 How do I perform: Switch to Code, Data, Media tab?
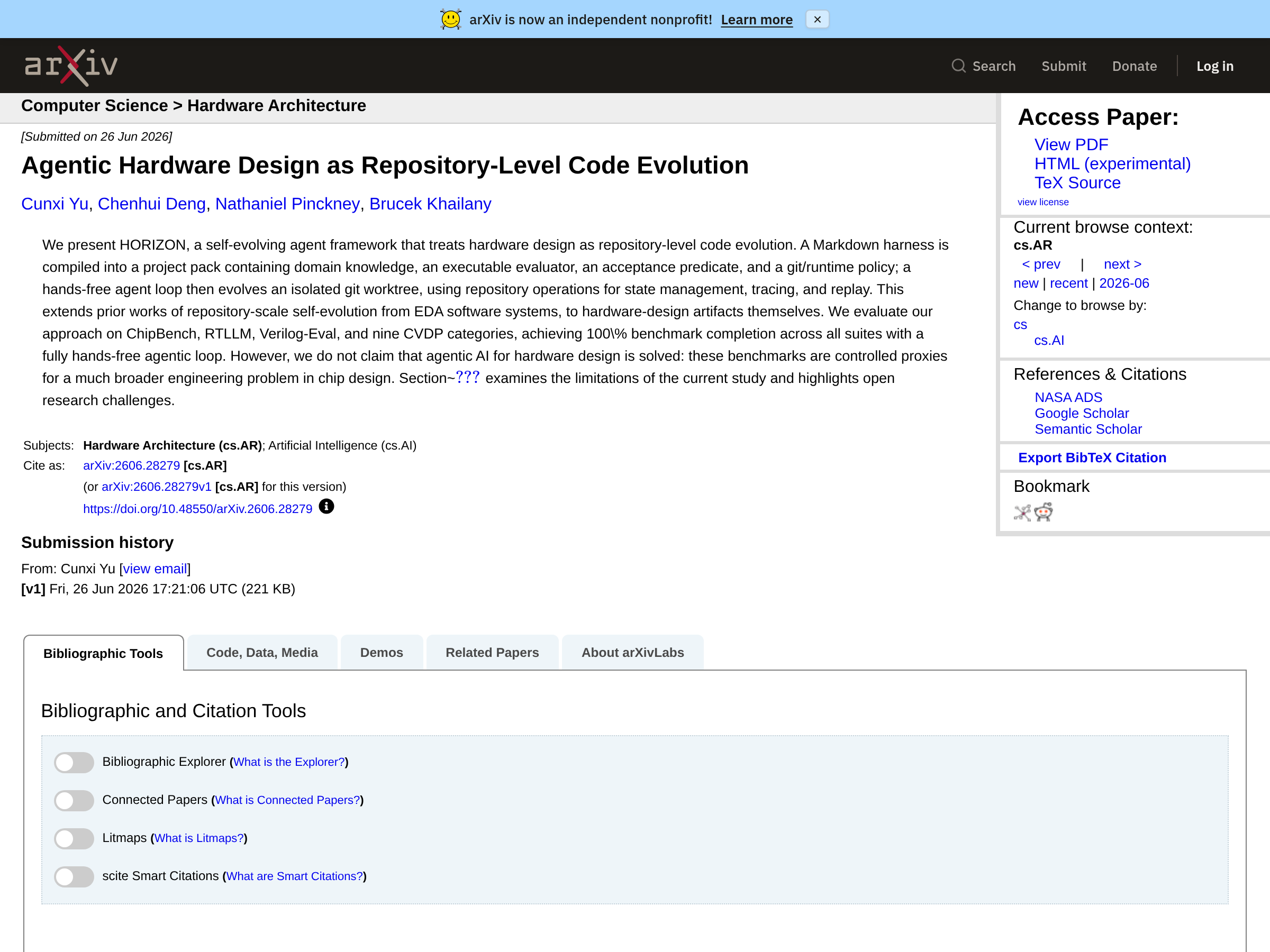pos(262,653)
